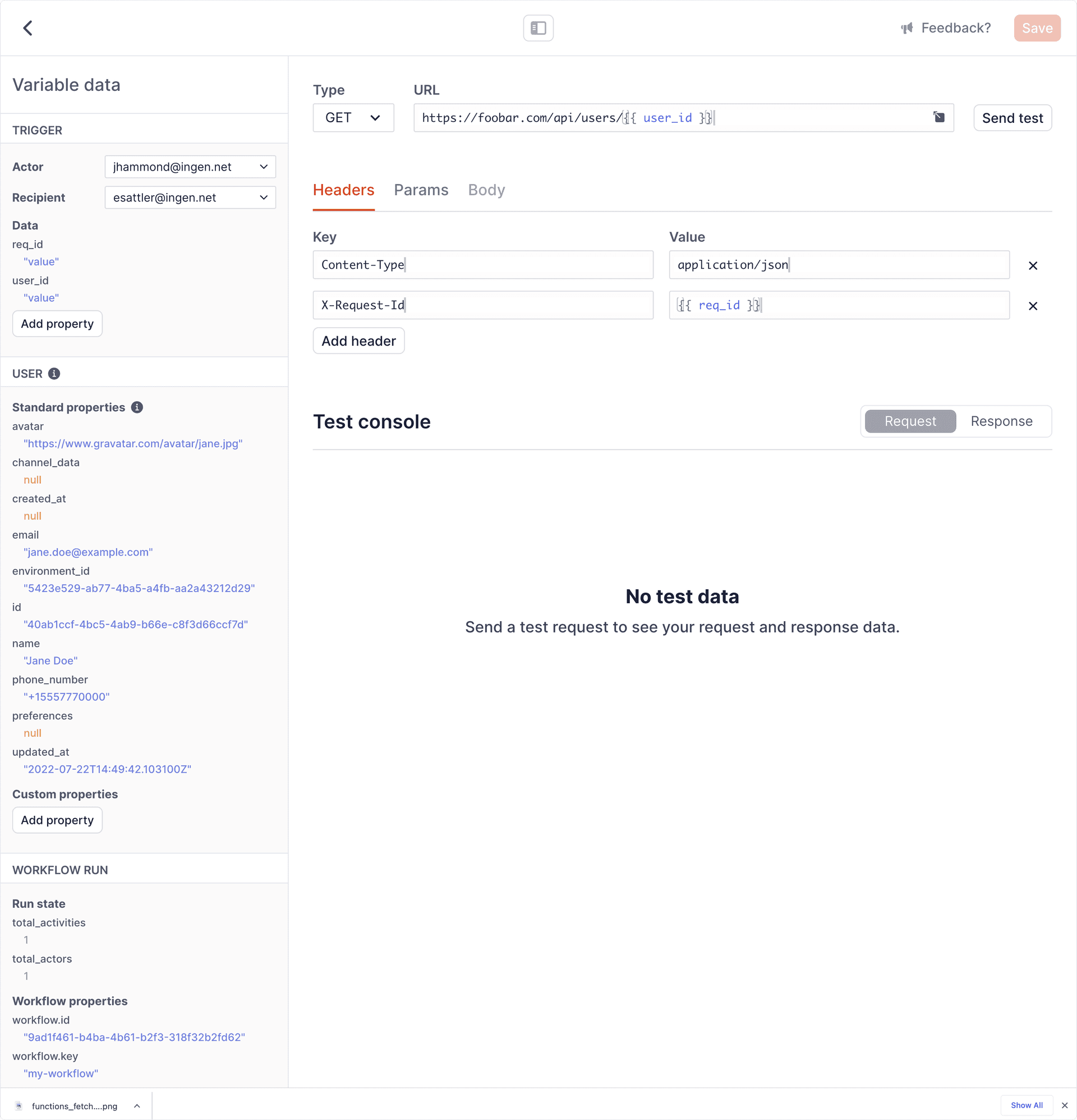1077x1120 pixels.
Task: Click the channel_data null value
Action: (x=33, y=480)
